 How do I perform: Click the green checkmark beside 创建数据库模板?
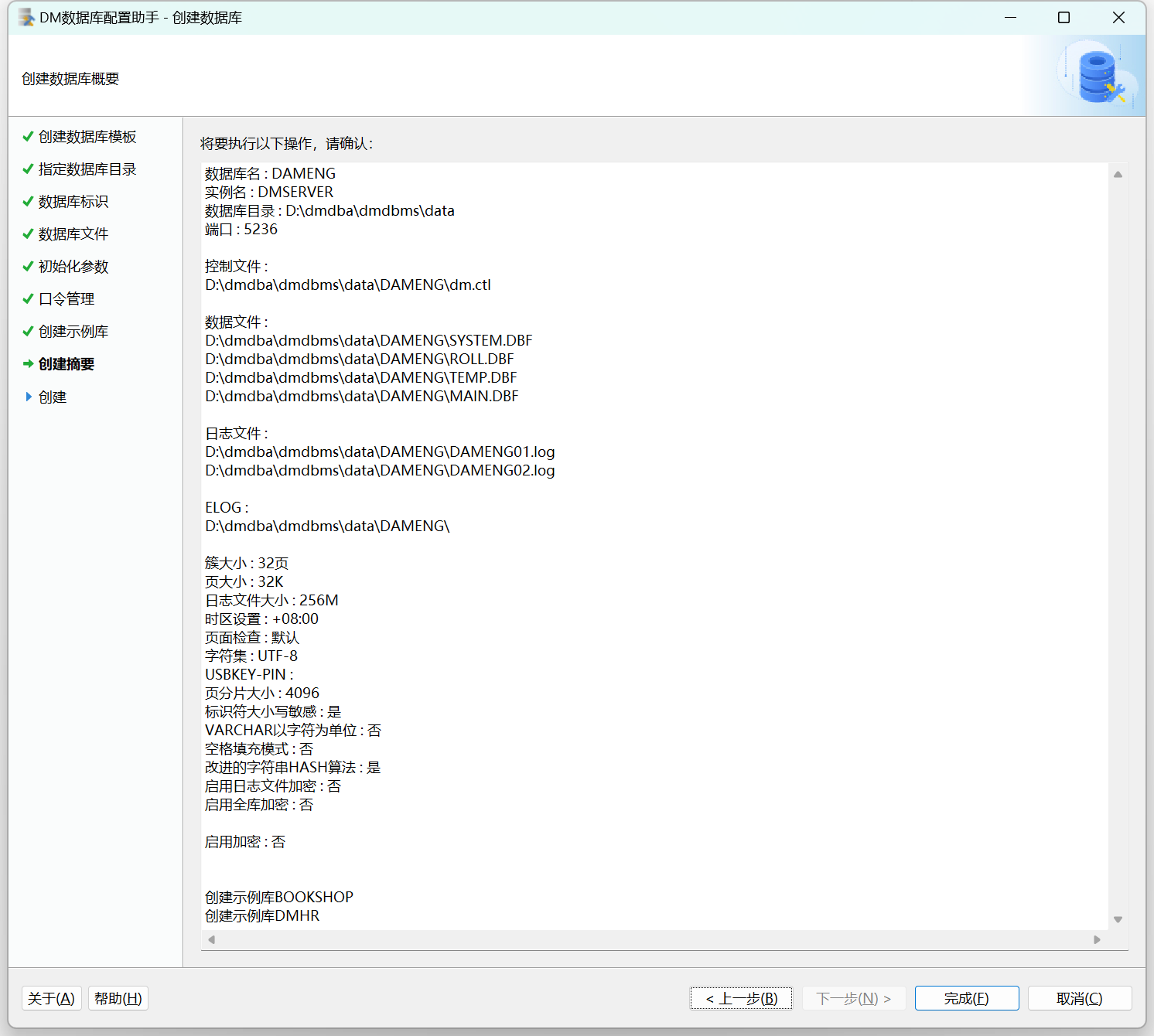tap(28, 137)
